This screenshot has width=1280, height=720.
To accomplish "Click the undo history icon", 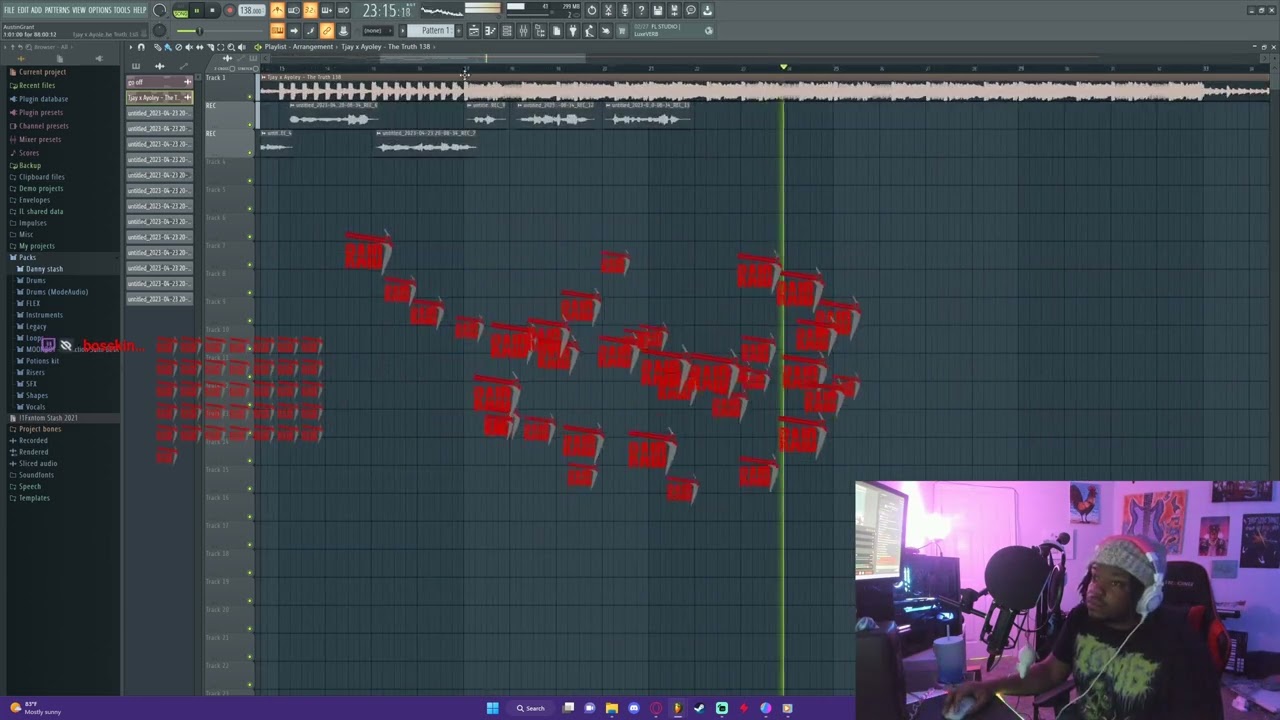I will 592,10.
